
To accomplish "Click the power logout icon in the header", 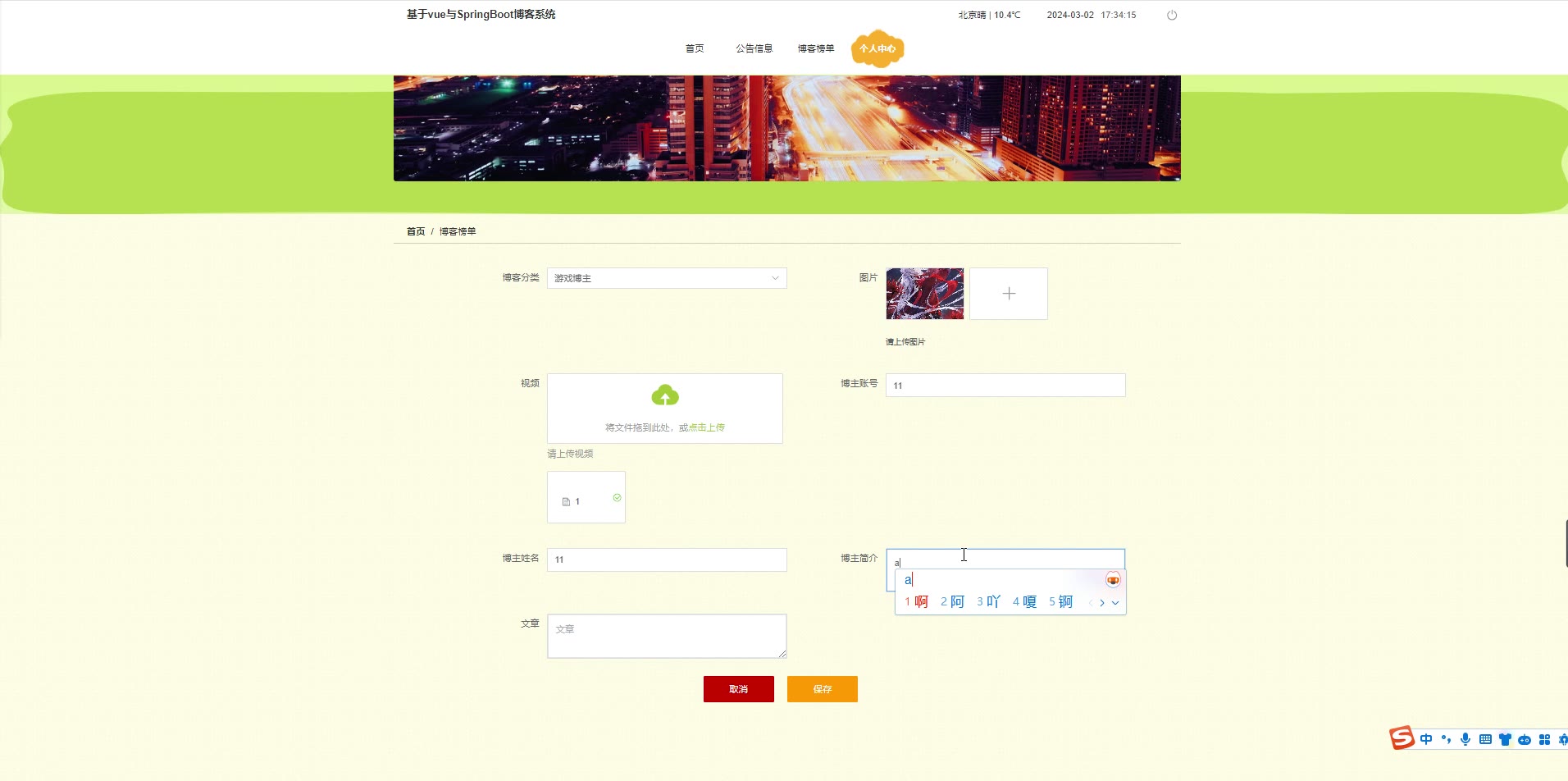I will pyautogui.click(x=1172, y=15).
